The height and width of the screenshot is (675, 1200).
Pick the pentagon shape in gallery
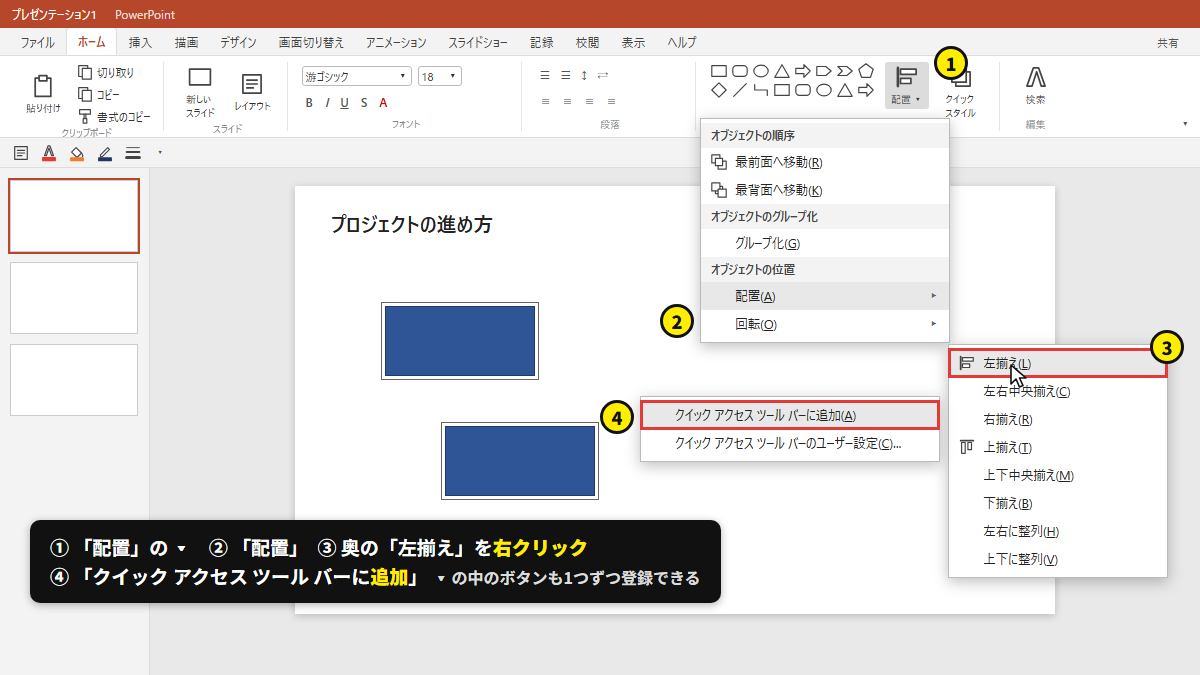866,71
